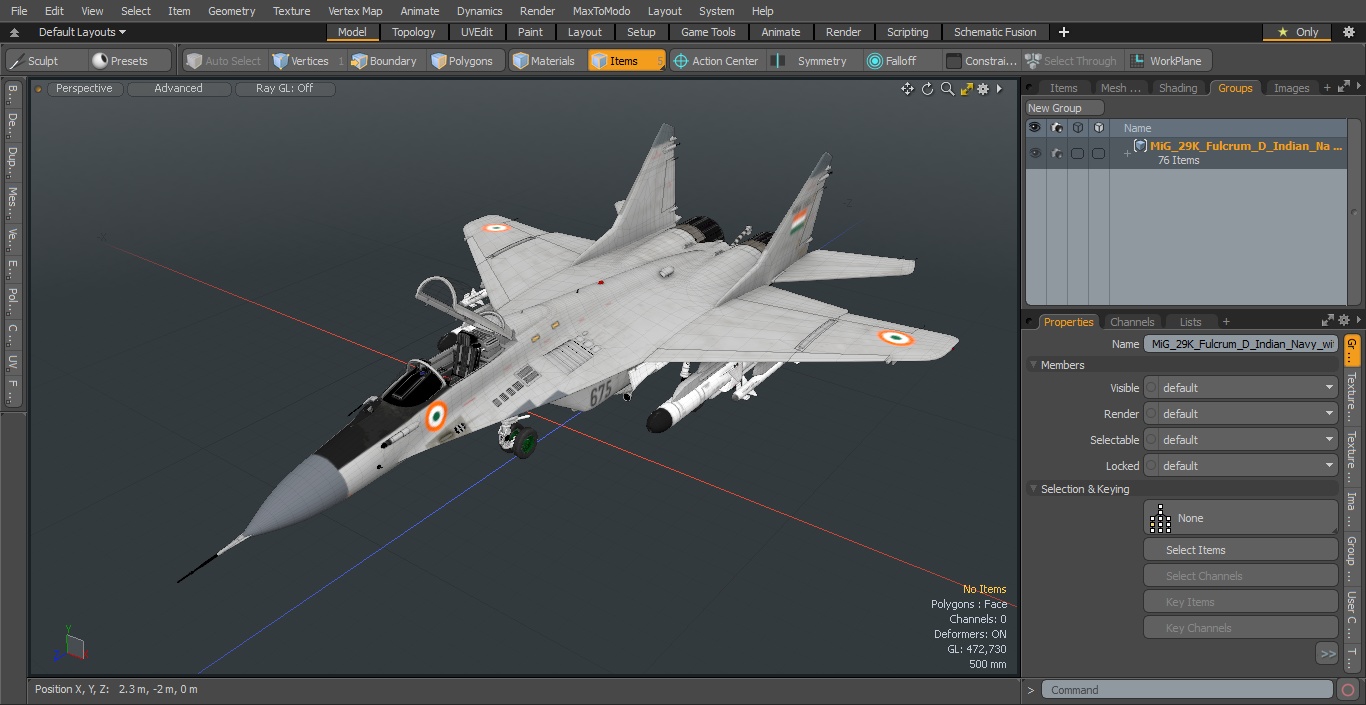Collapse the Members section

[1034, 365]
